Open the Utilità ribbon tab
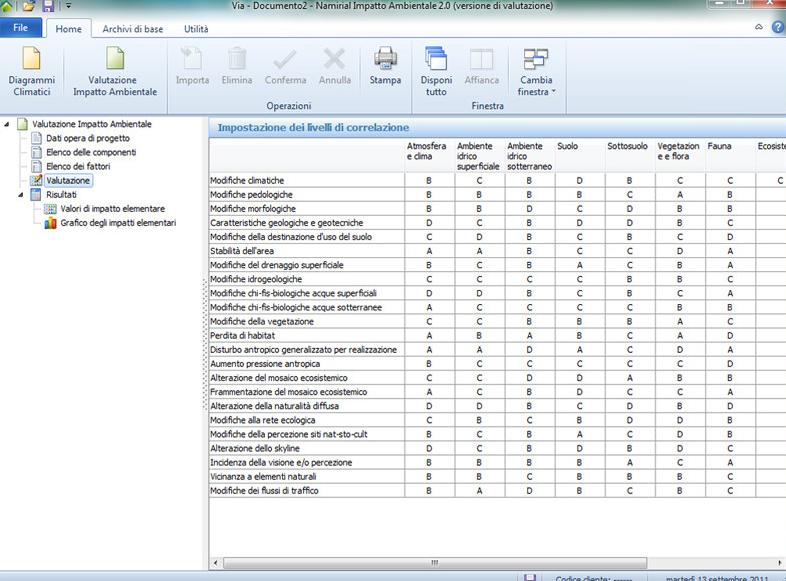 click(x=196, y=30)
